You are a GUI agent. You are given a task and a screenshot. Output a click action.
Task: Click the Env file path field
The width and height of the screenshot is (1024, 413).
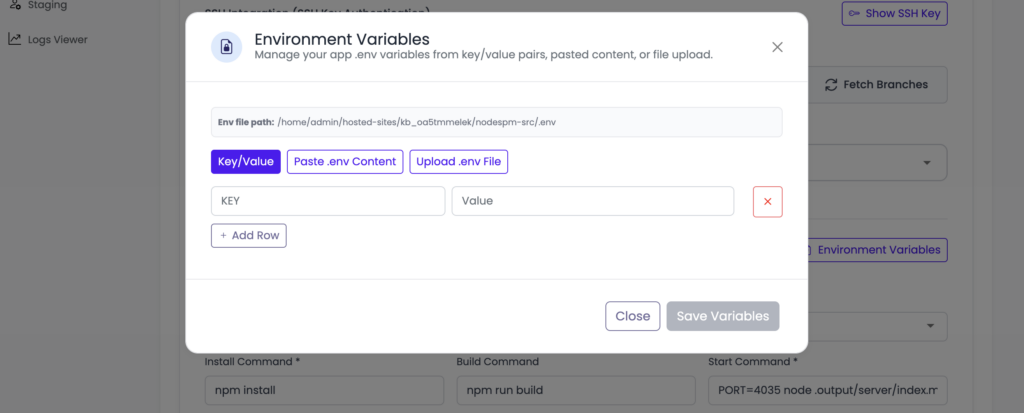pos(496,122)
